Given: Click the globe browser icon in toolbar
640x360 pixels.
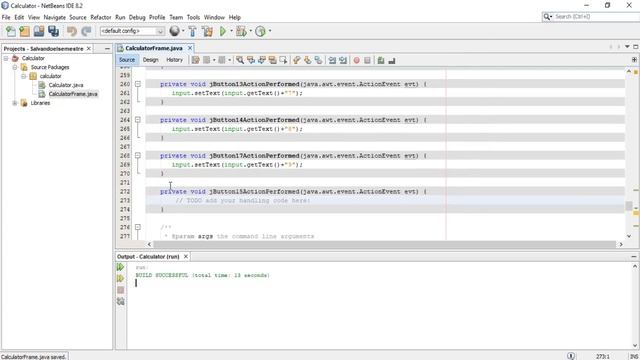Looking at the screenshot, I should [174, 31].
